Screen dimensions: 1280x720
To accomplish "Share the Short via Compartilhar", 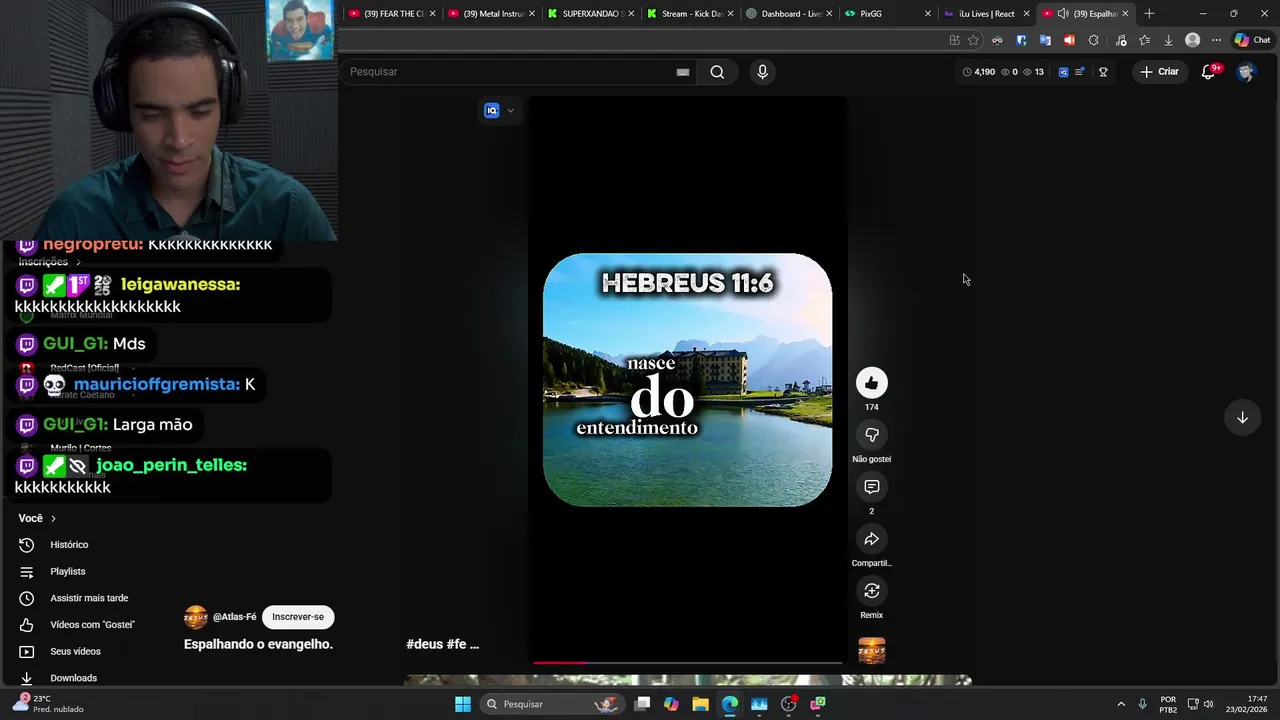I will 871,539.
